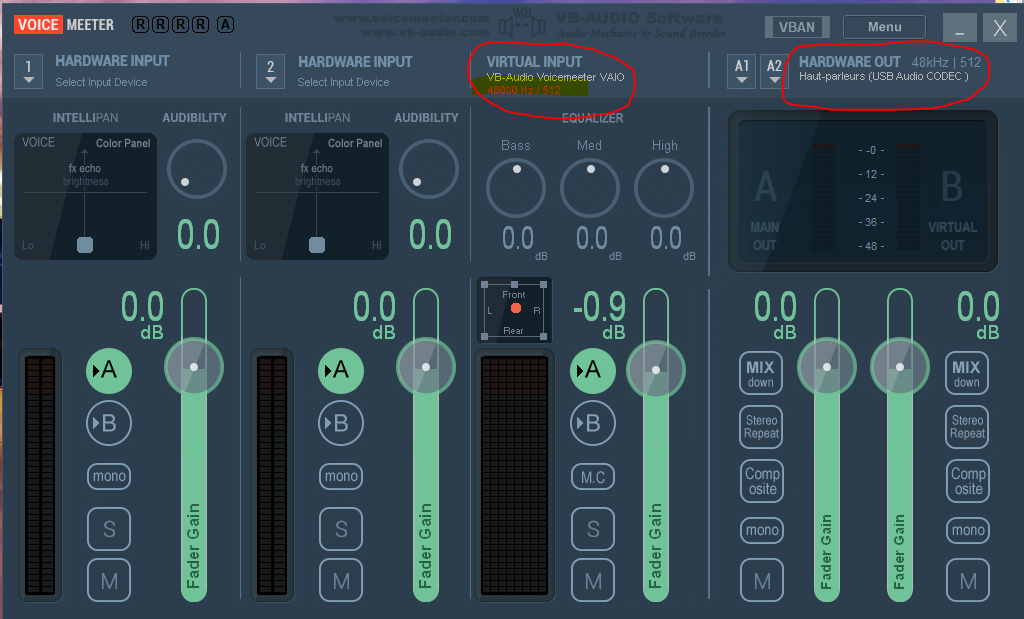The width and height of the screenshot is (1024, 619).
Task: Click the Hardware Input 2 fader gain knob
Action: click(x=426, y=367)
